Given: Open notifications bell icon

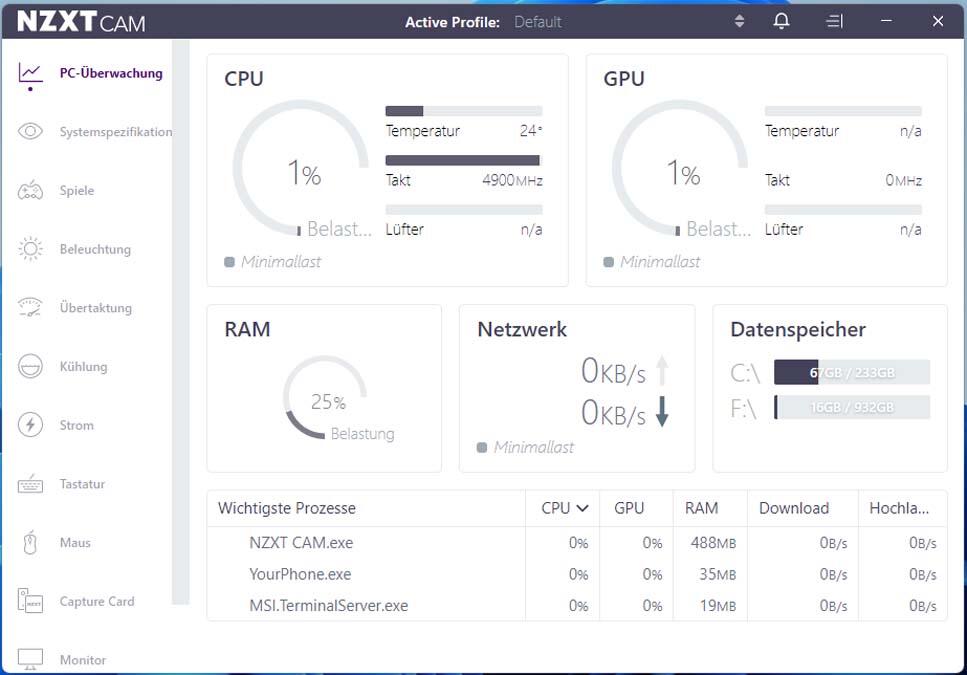Looking at the screenshot, I should tap(781, 22).
